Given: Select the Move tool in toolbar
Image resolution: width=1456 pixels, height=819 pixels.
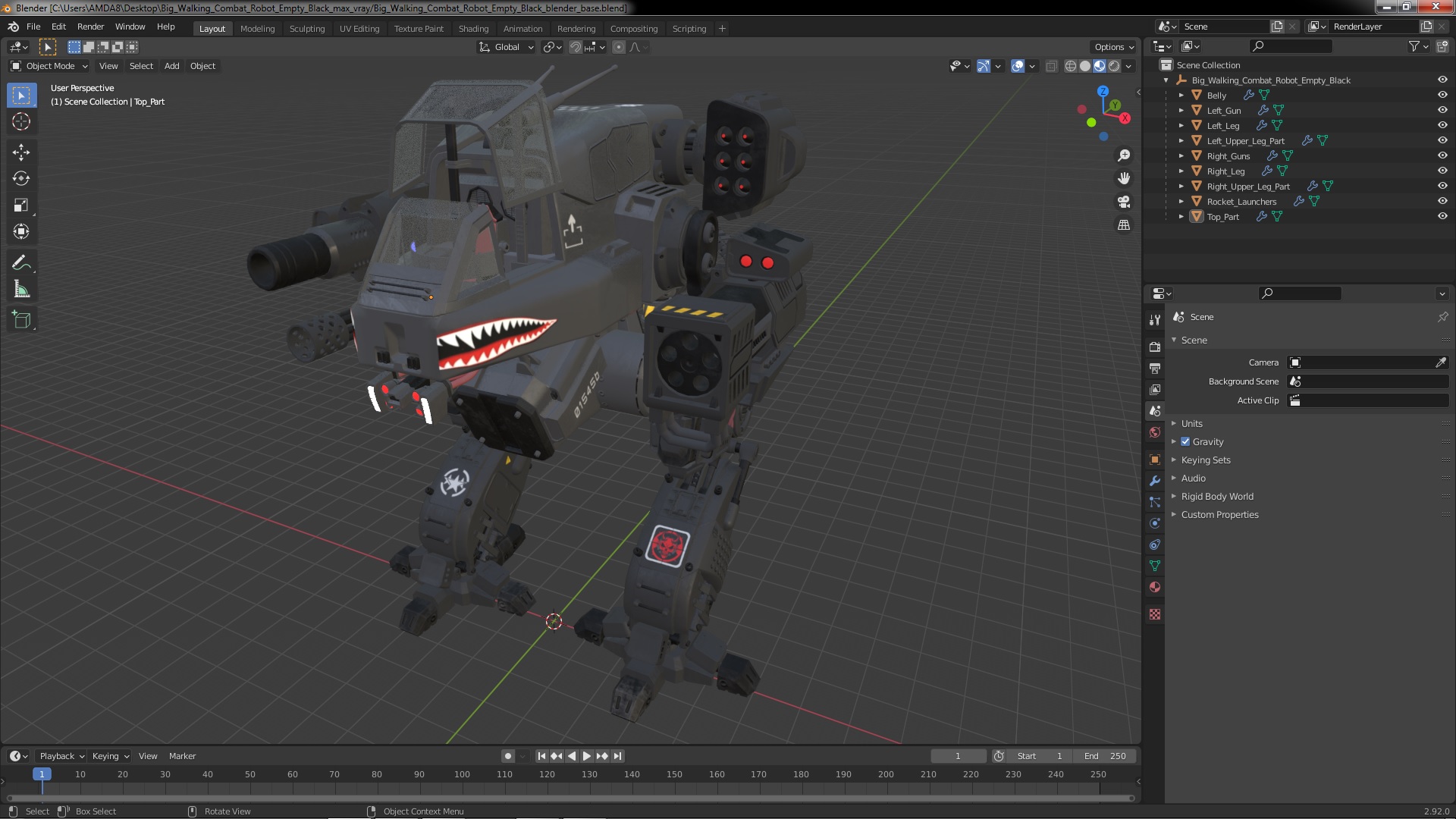Looking at the screenshot, I should 21,152.
